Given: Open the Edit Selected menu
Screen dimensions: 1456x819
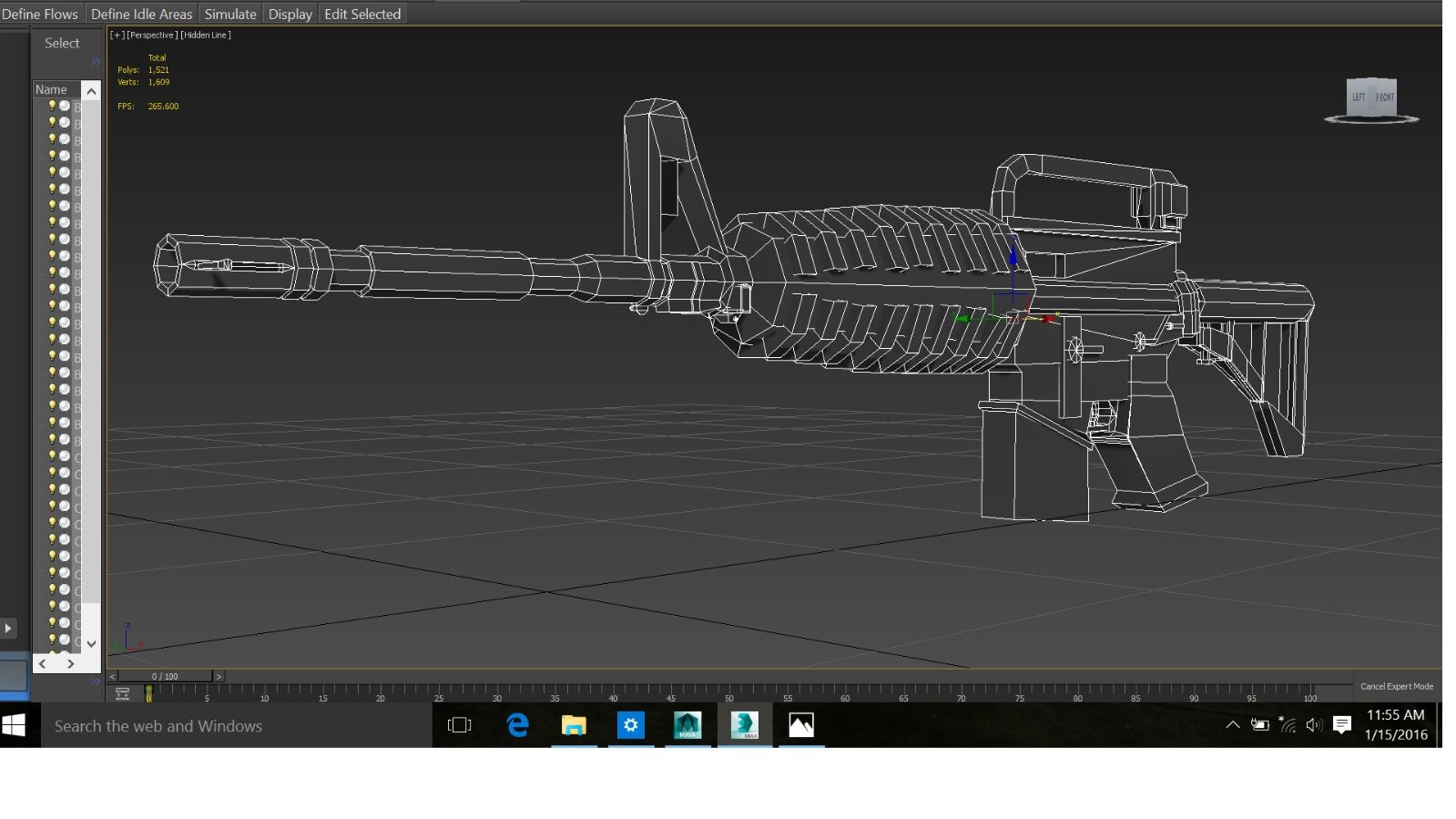Looking at the screenshot, I should 362,14.
